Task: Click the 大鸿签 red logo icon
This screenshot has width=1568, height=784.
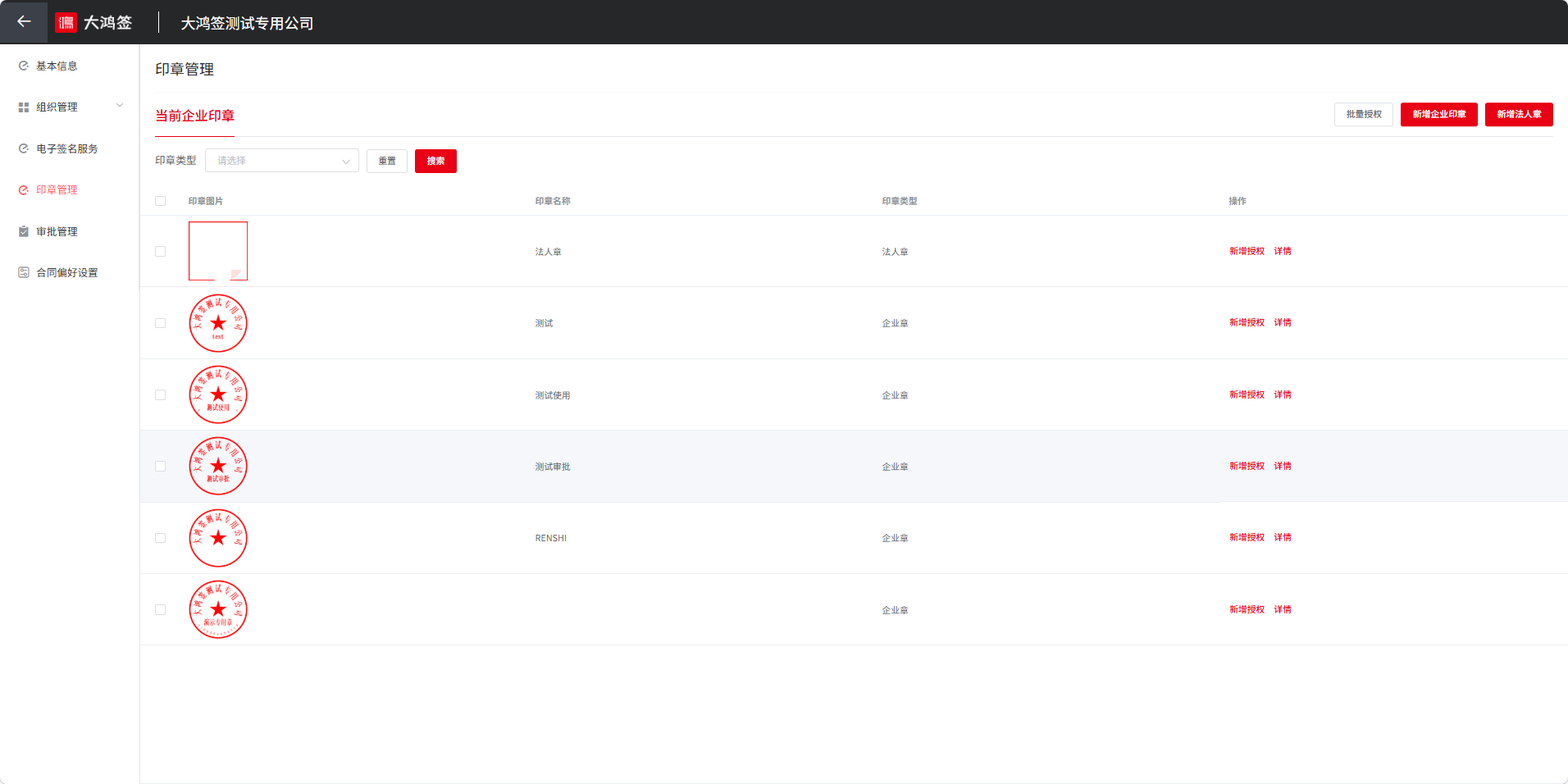Action: tap(66, 22)
